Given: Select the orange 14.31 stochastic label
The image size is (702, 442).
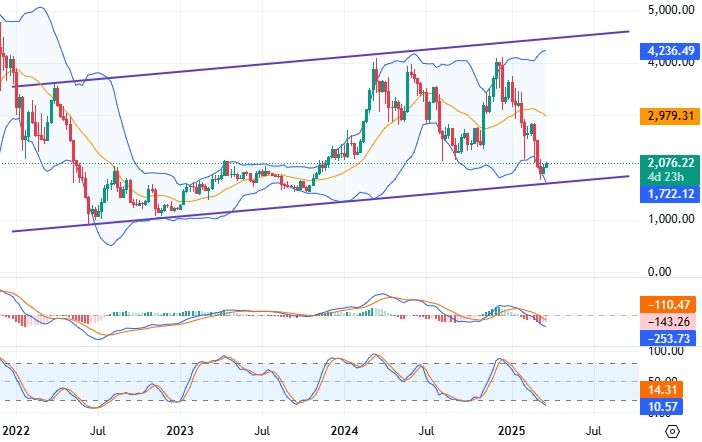Looking at the screenshot, I should click(662, 389).
